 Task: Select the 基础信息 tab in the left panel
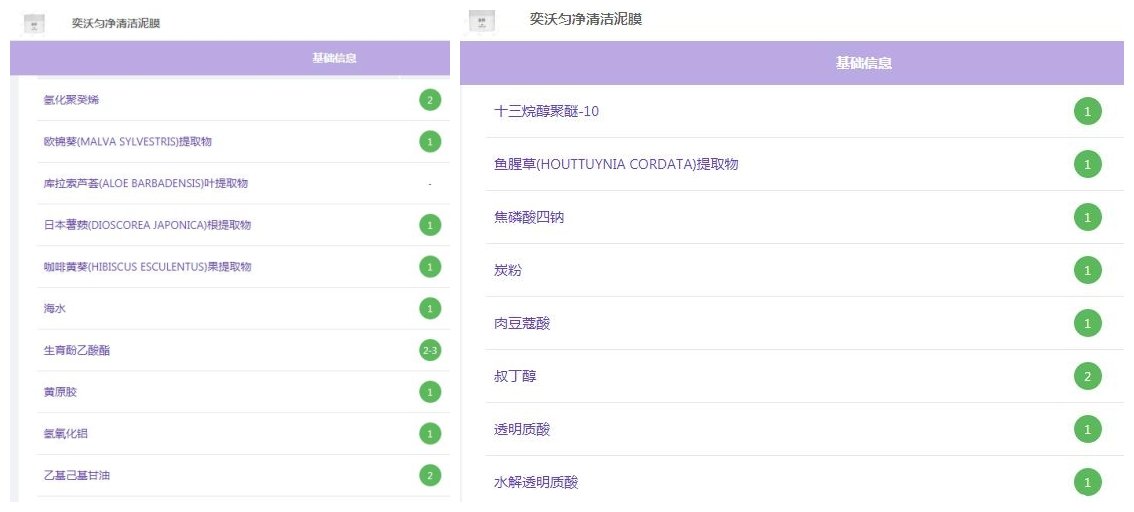coord(334,58)
